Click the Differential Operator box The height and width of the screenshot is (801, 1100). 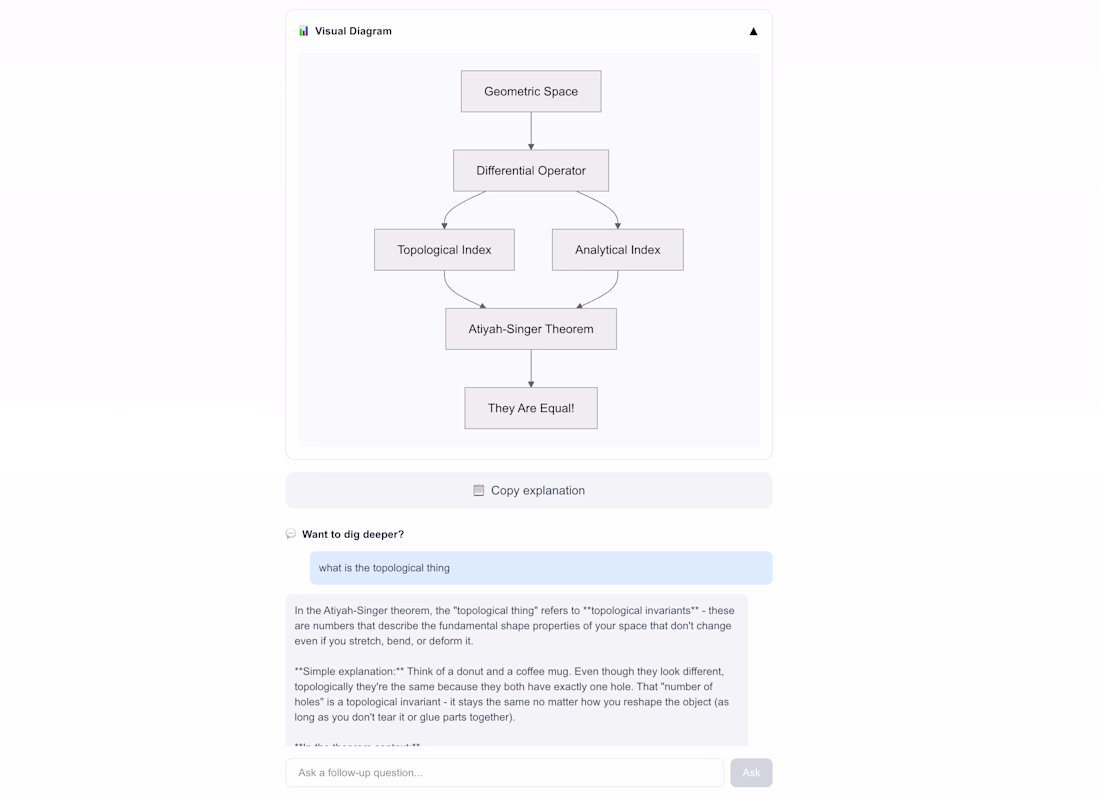coord(531,171)
